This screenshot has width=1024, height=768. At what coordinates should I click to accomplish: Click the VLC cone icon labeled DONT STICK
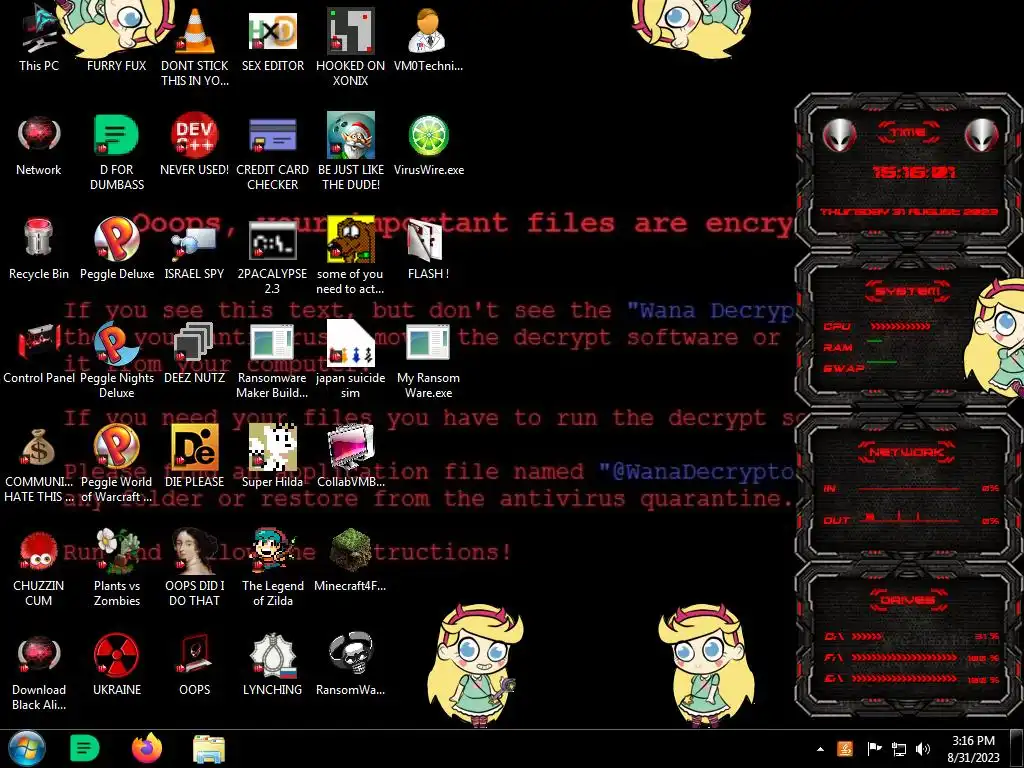(195, 46)
